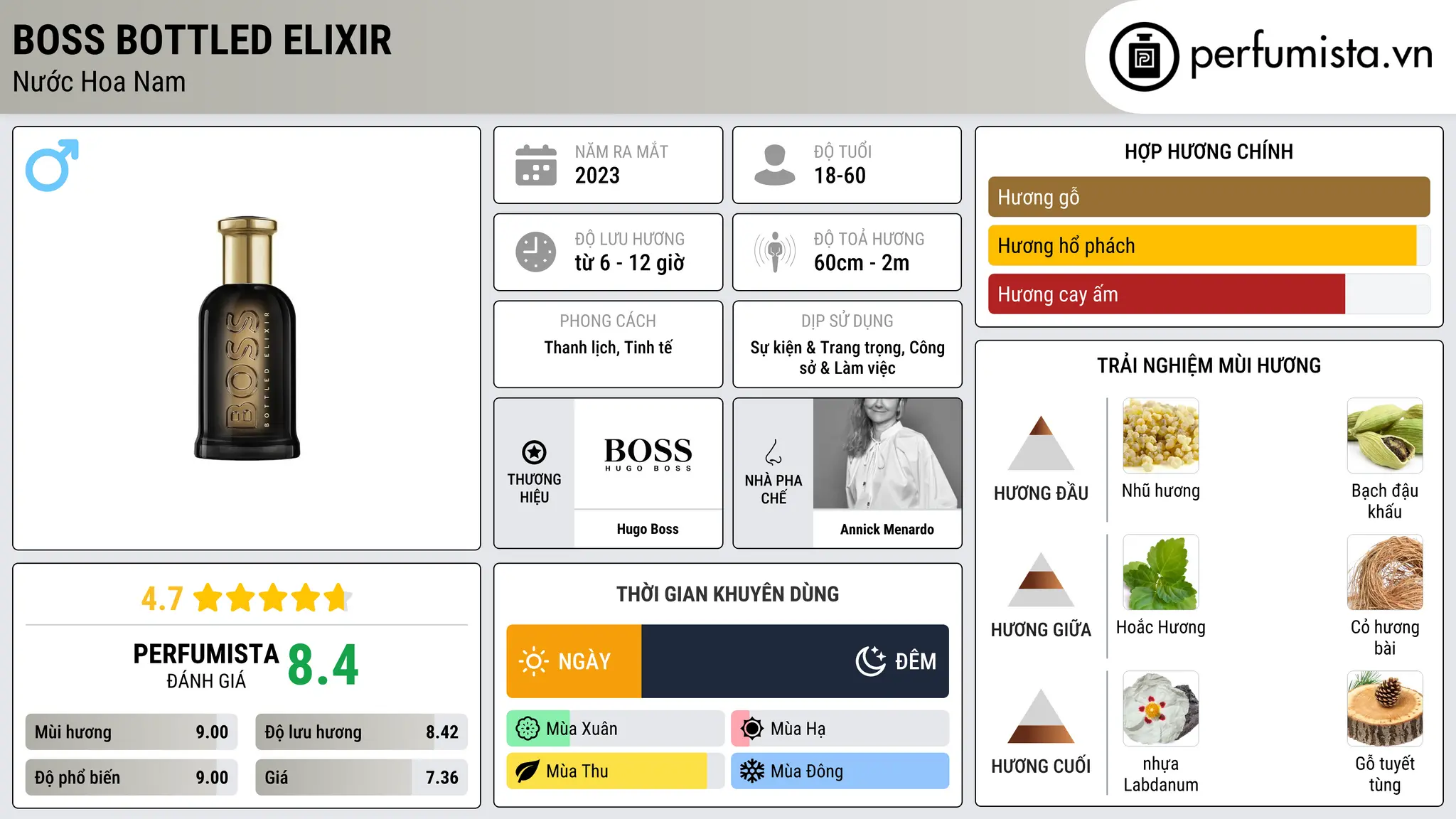Click the Gỗ tuyết tùng cedarwood image

1385,708
